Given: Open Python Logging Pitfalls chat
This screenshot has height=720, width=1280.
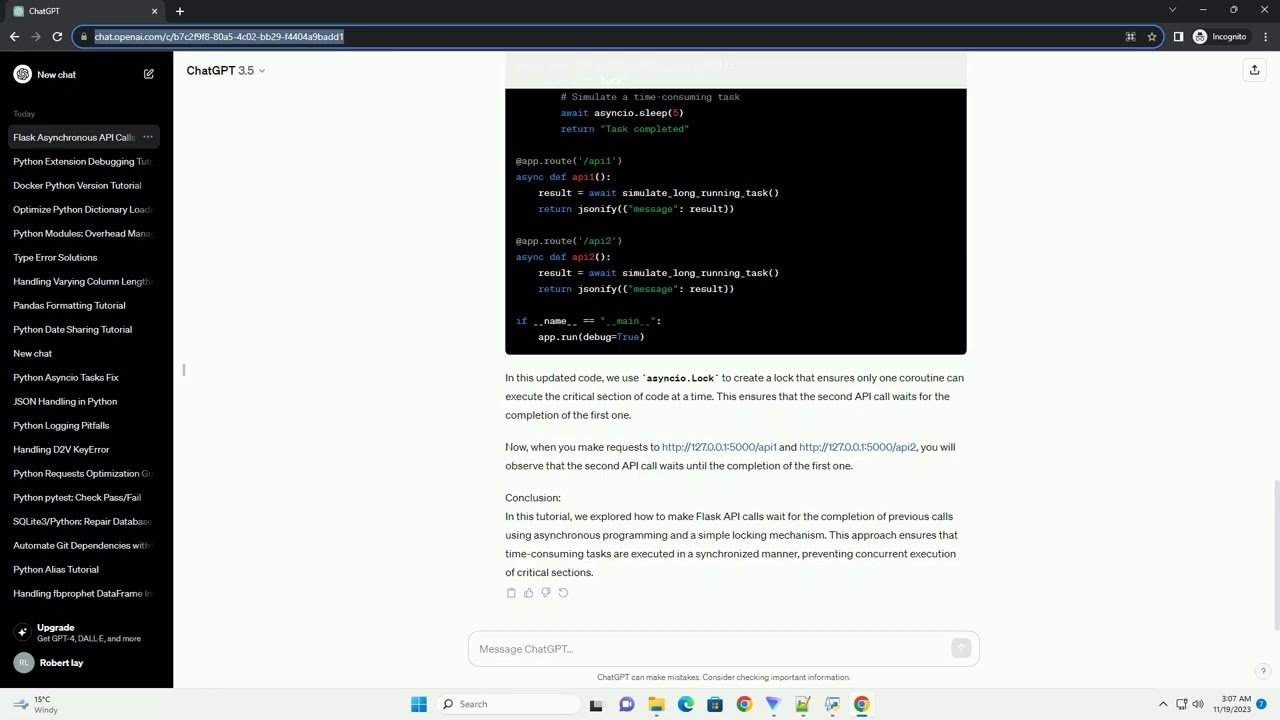Looking at the screenshot, I should 82,425.
